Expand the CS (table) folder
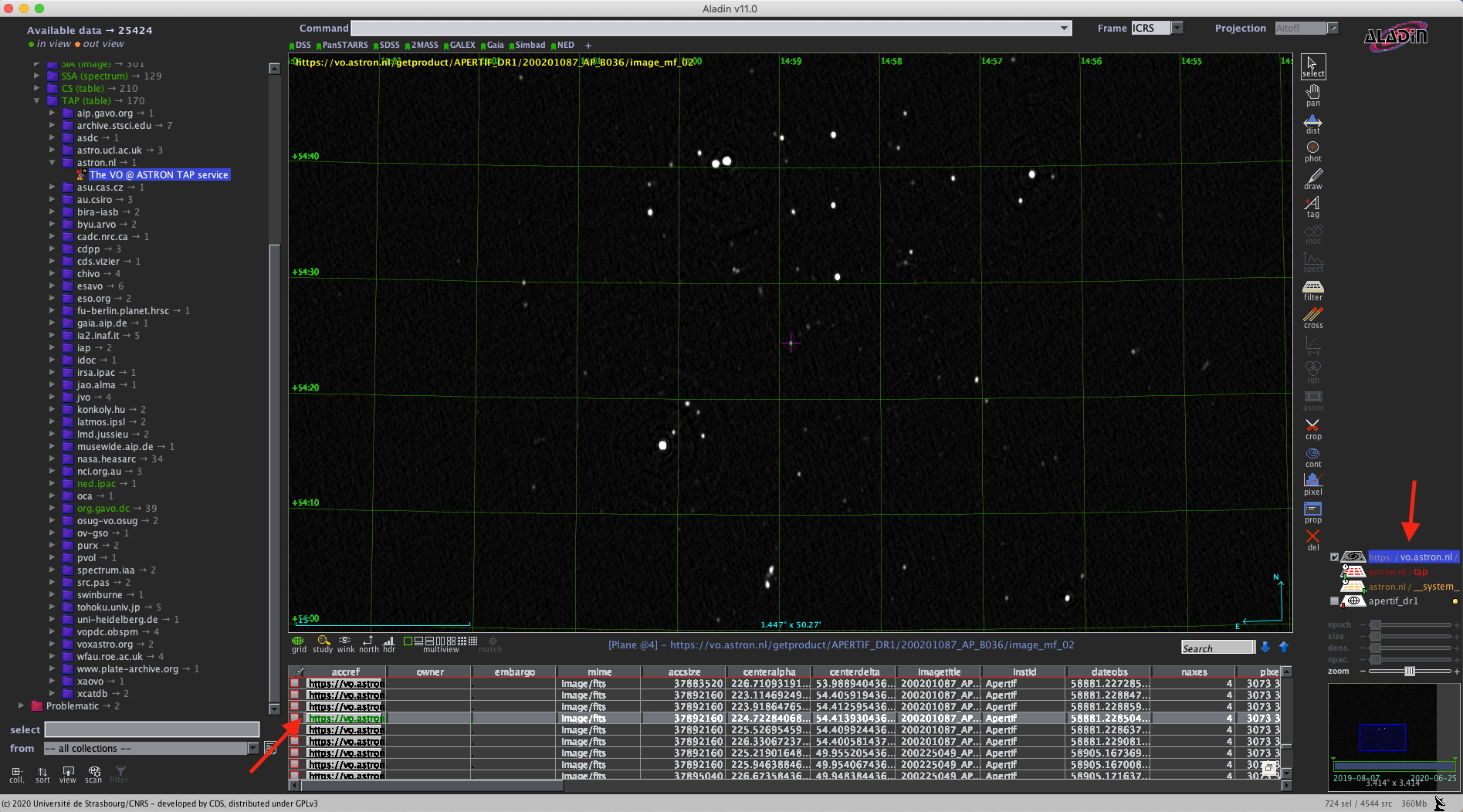This screenshot has width=1463, height=812. click(36, 88)
